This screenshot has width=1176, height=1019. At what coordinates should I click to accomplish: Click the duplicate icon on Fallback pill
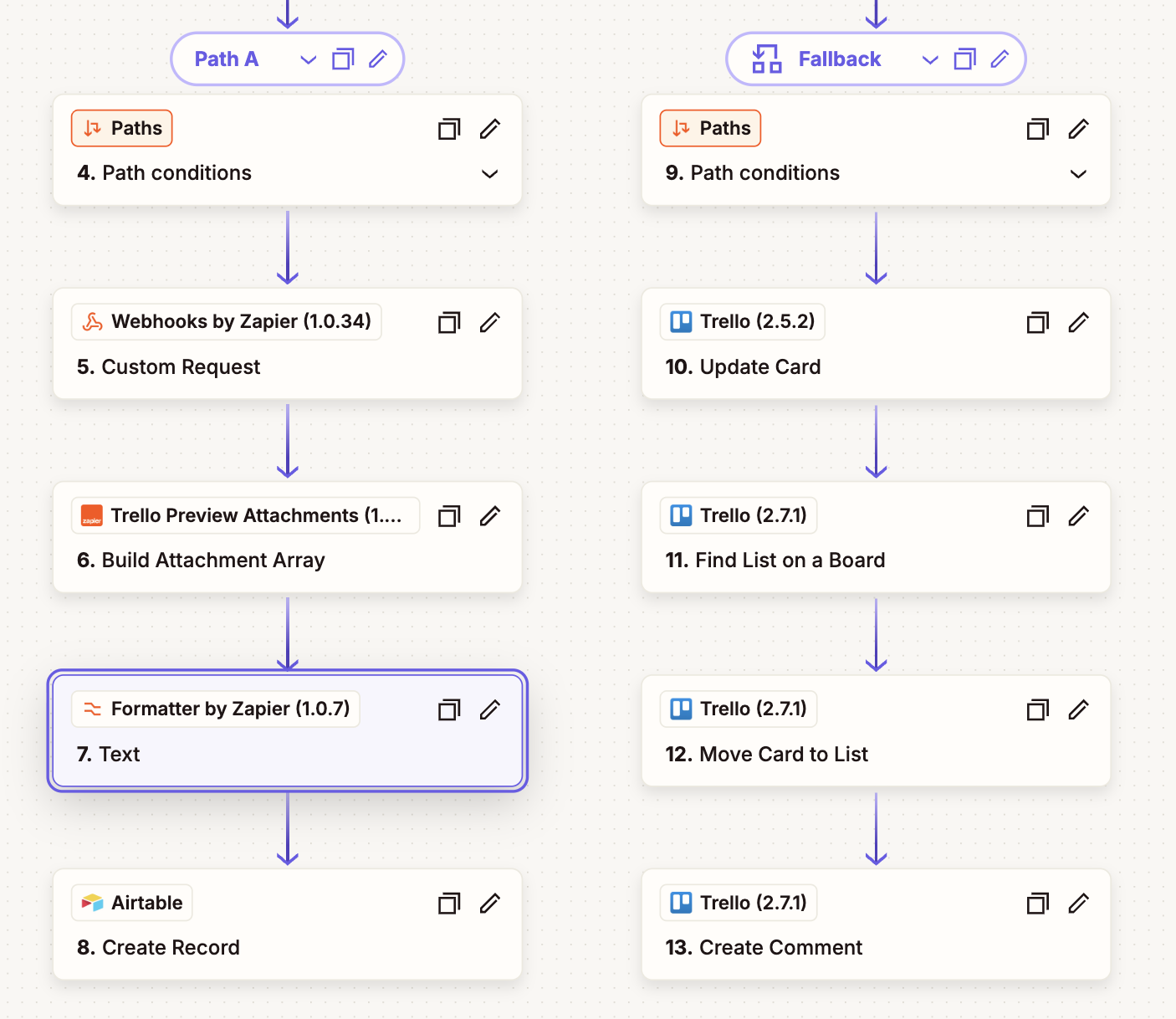[965, 59]
